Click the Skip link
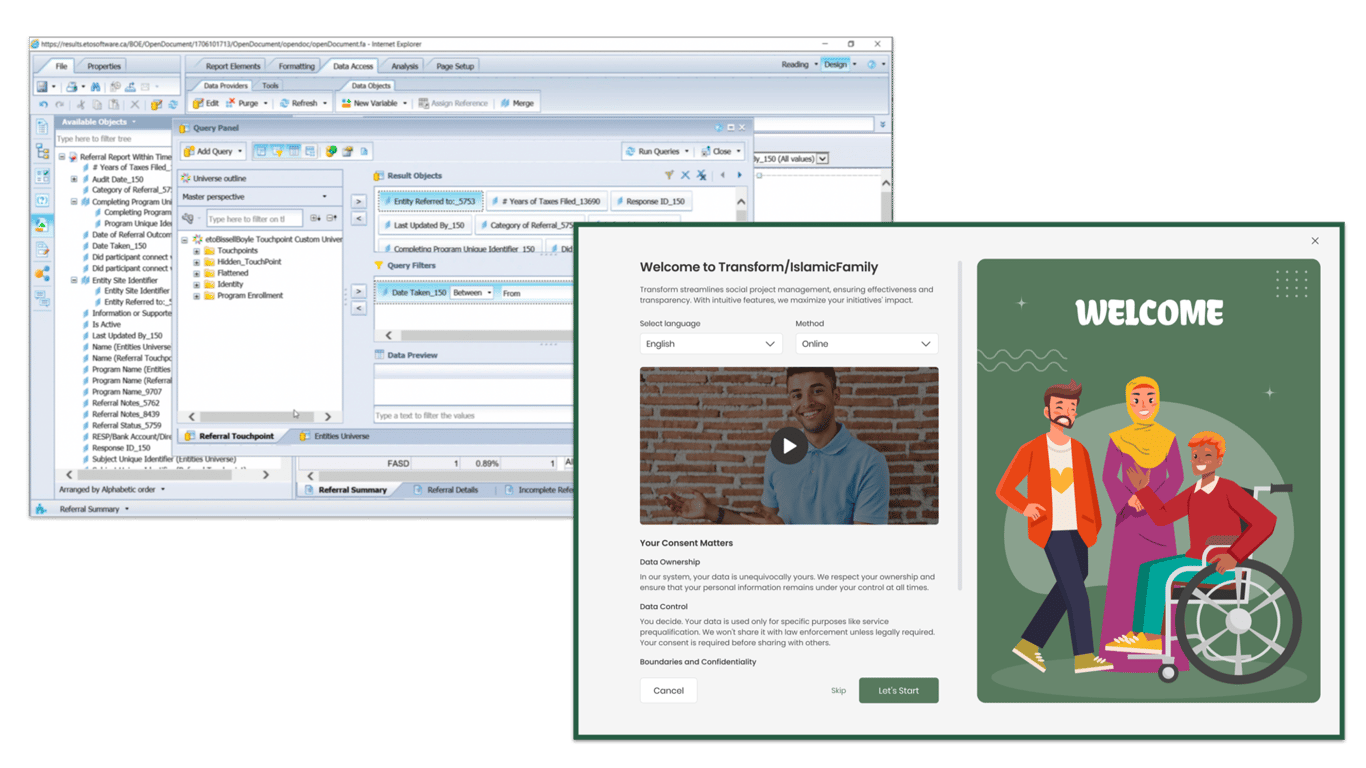 click(838, 691)
